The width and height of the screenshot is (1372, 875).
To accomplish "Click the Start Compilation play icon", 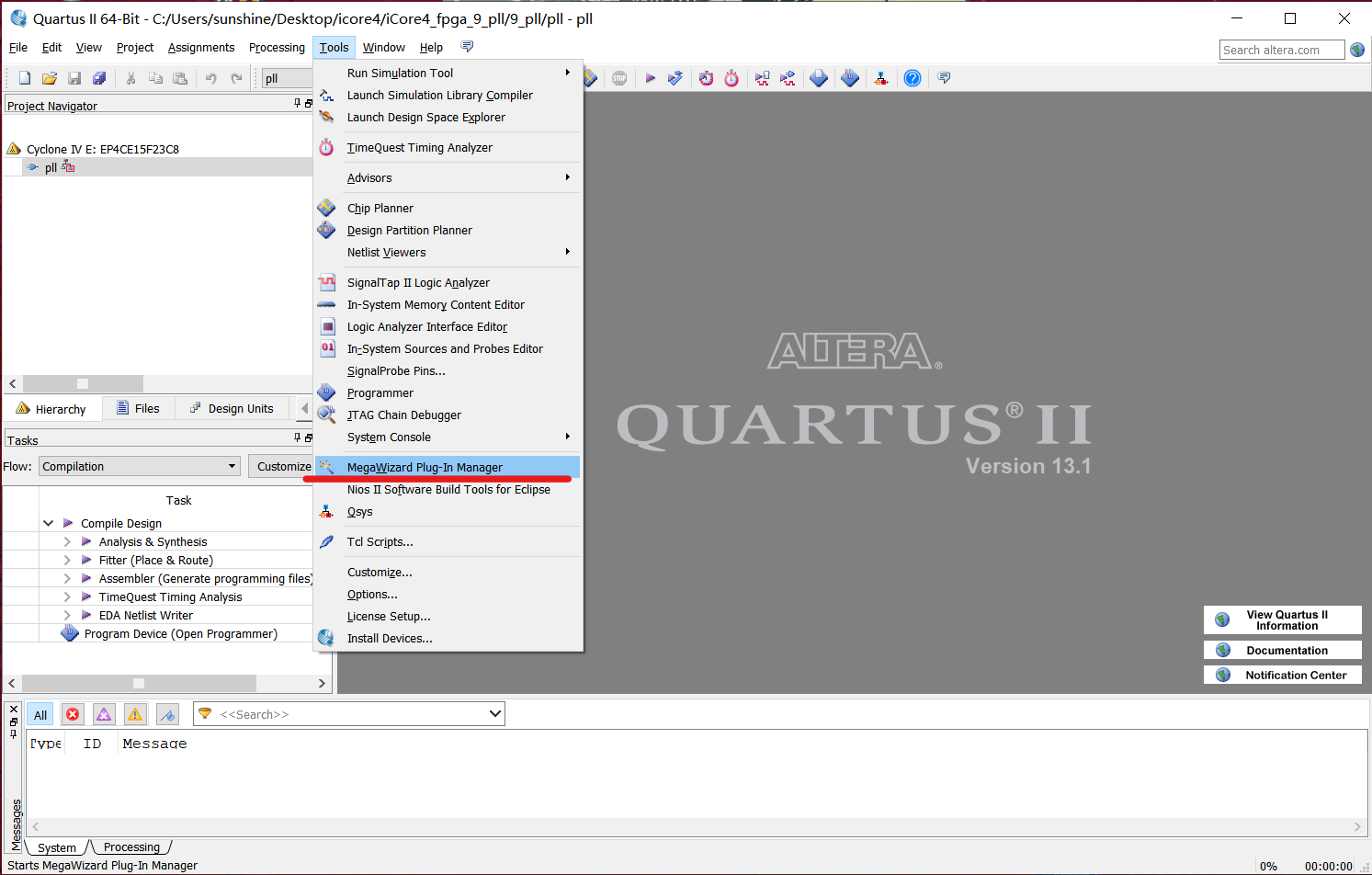I will coord(650,78).
